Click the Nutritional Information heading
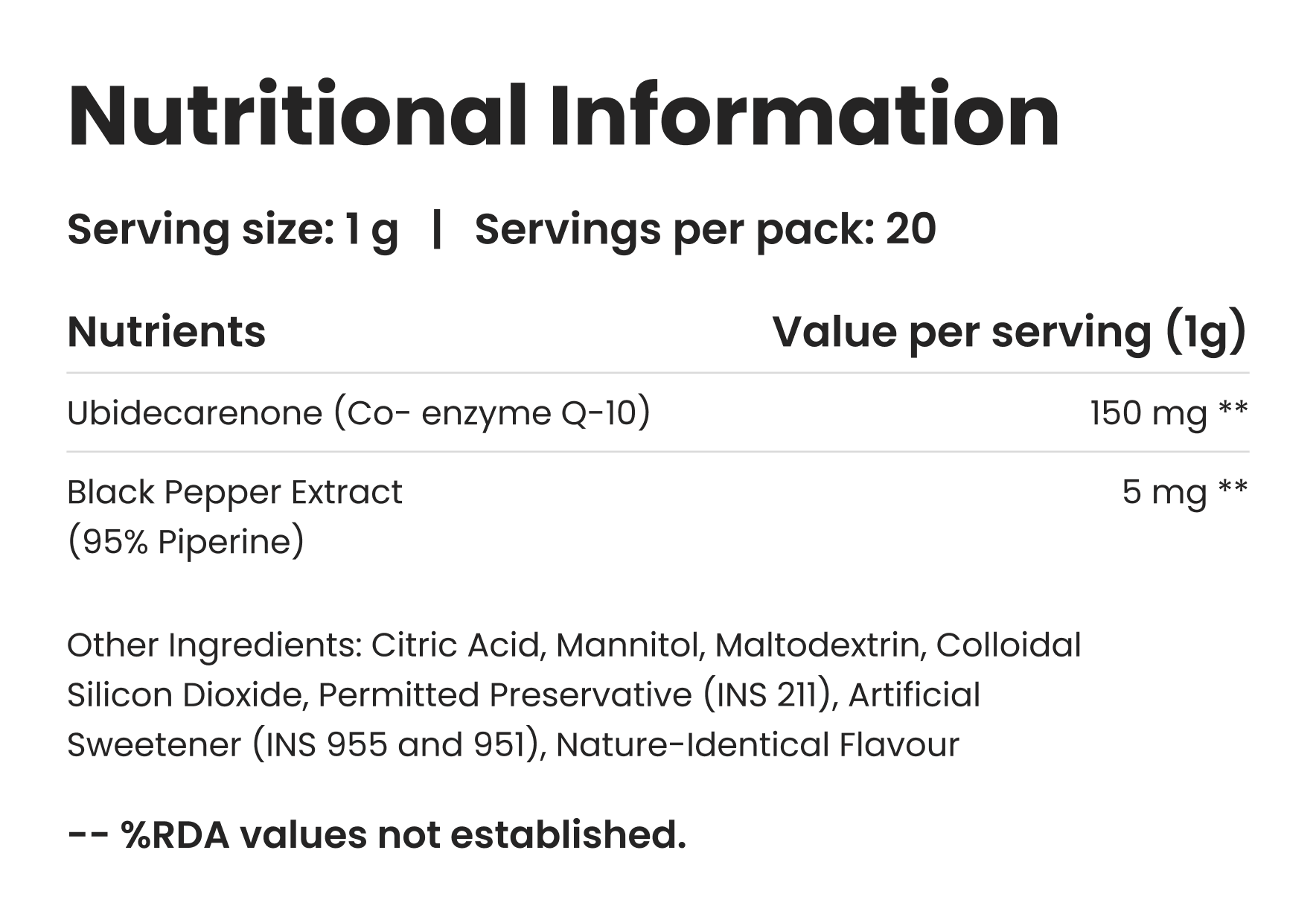The image size is (1316, 923). (x=563, y=118)
